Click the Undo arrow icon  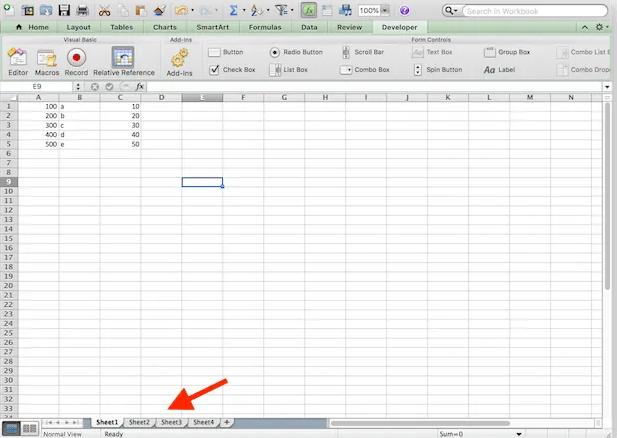(x=181, y=11)
